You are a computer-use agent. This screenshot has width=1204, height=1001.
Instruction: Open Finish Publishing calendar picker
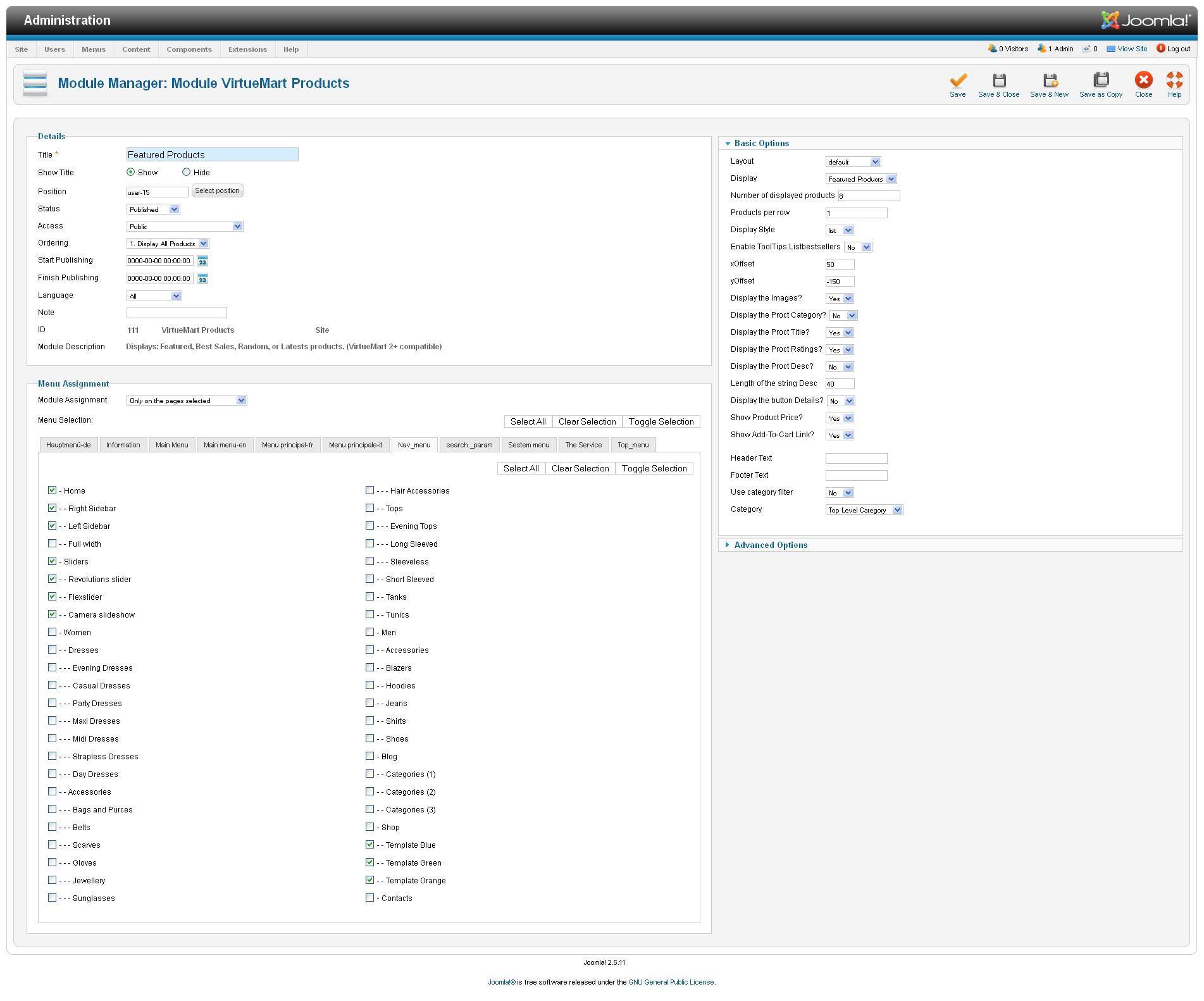tap(202, 278)
